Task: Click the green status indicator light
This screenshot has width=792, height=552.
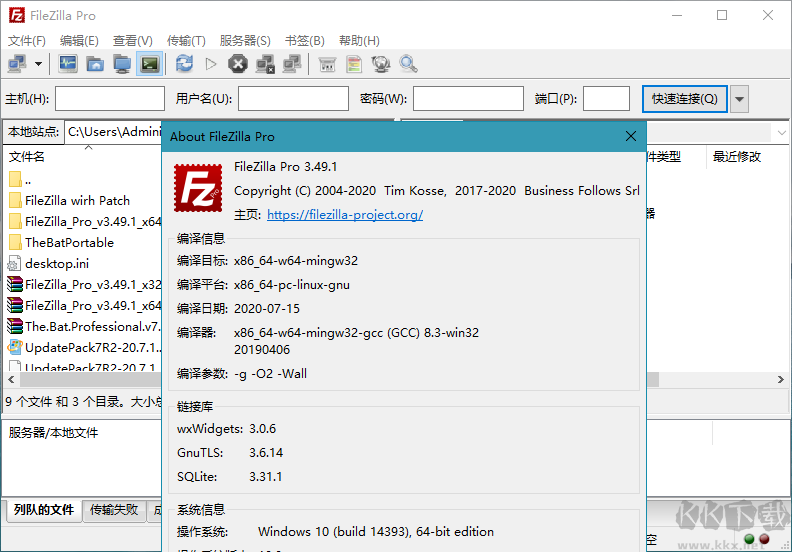Action: click(x=749, y=539)
